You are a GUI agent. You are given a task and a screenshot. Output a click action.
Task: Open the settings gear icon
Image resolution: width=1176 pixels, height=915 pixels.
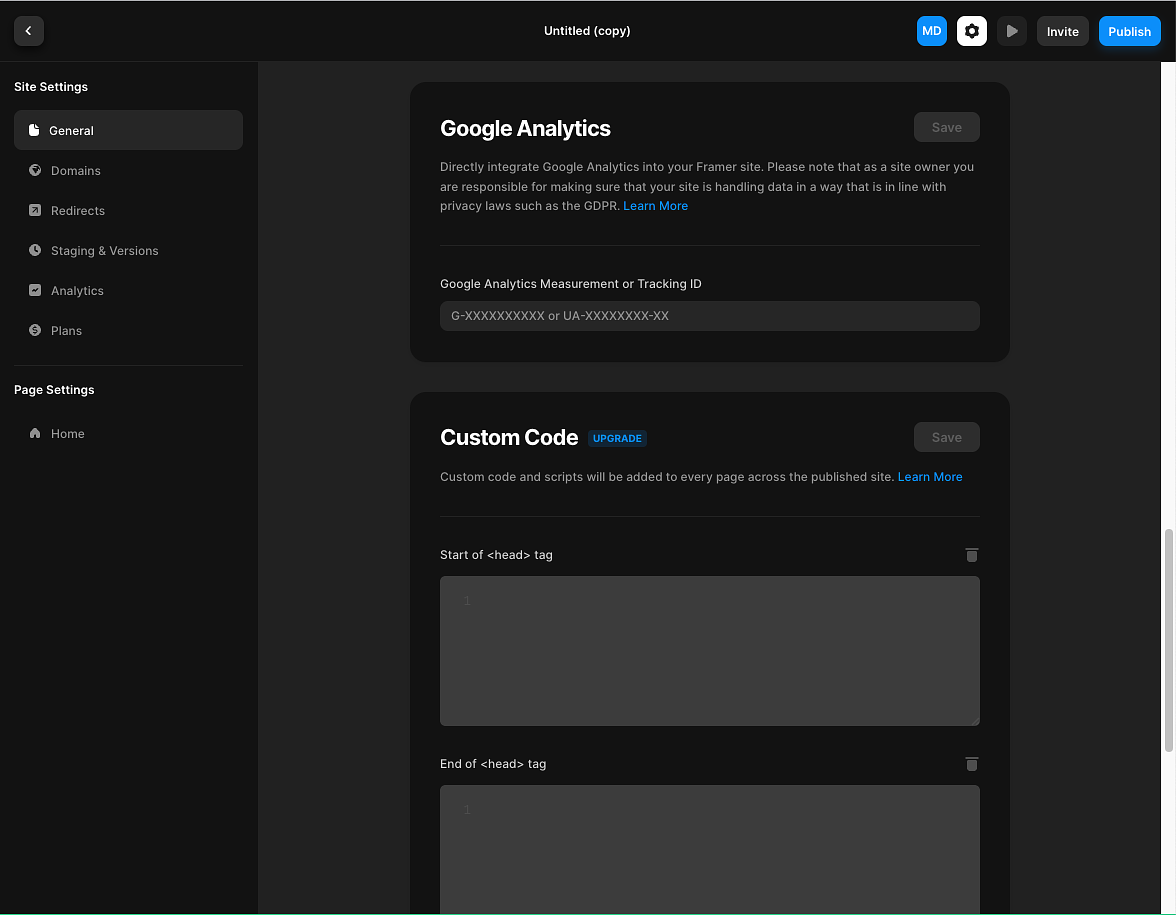pos(971,31)
